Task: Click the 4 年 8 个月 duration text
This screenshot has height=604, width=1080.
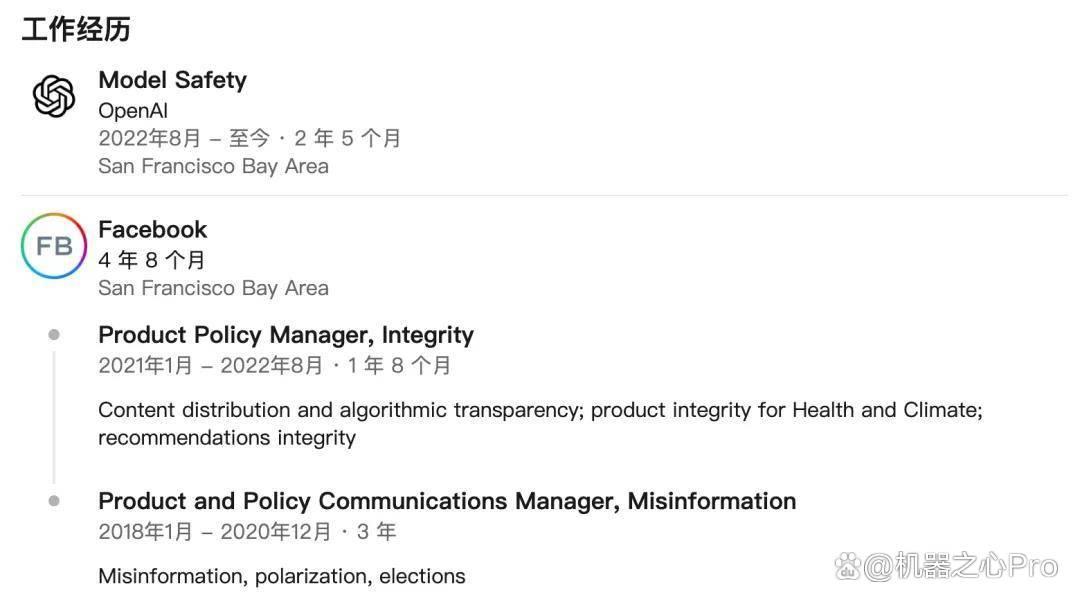Action: tap(152, 260)
